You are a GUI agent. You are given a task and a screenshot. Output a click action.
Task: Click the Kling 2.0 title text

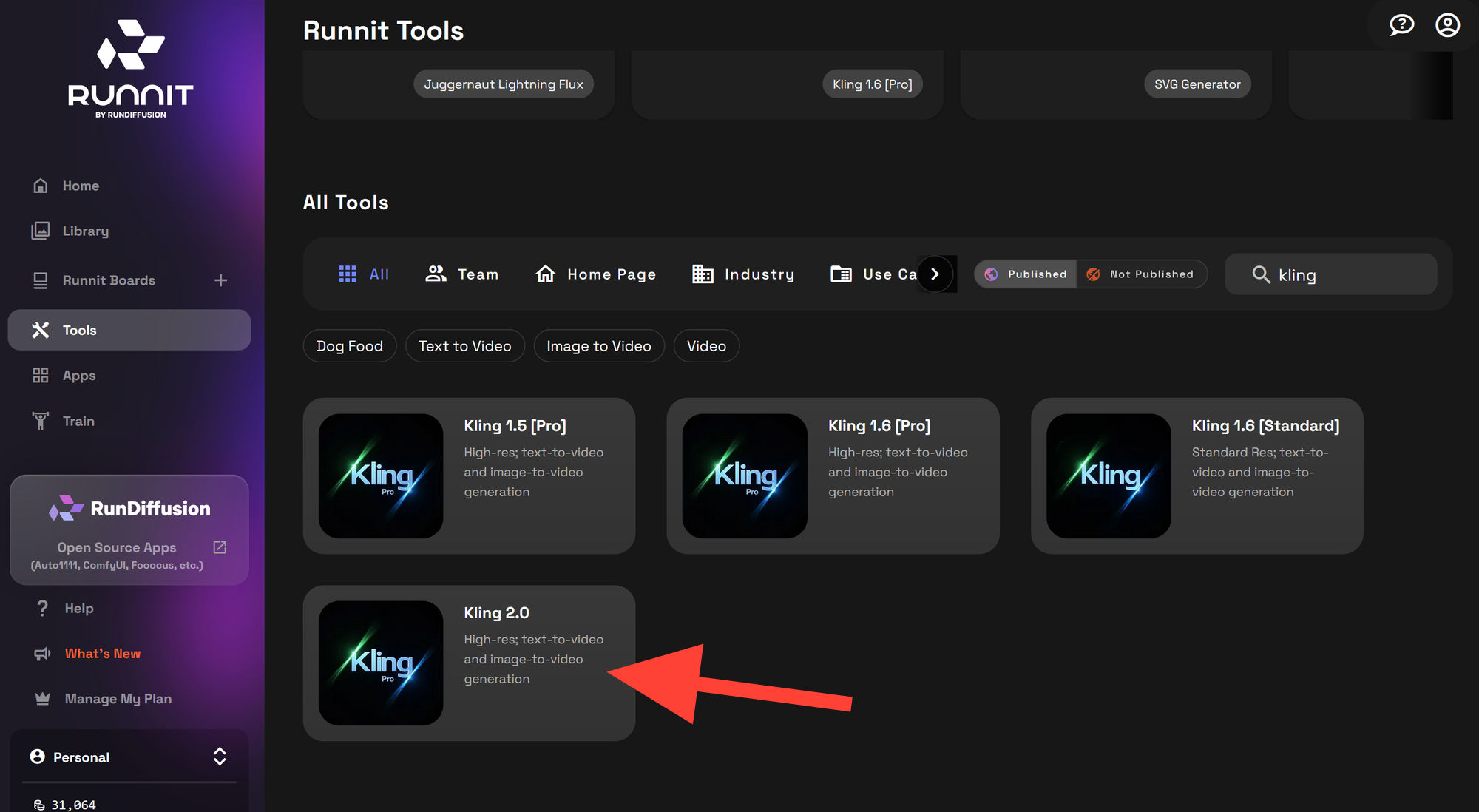click(x=496, y=613)
